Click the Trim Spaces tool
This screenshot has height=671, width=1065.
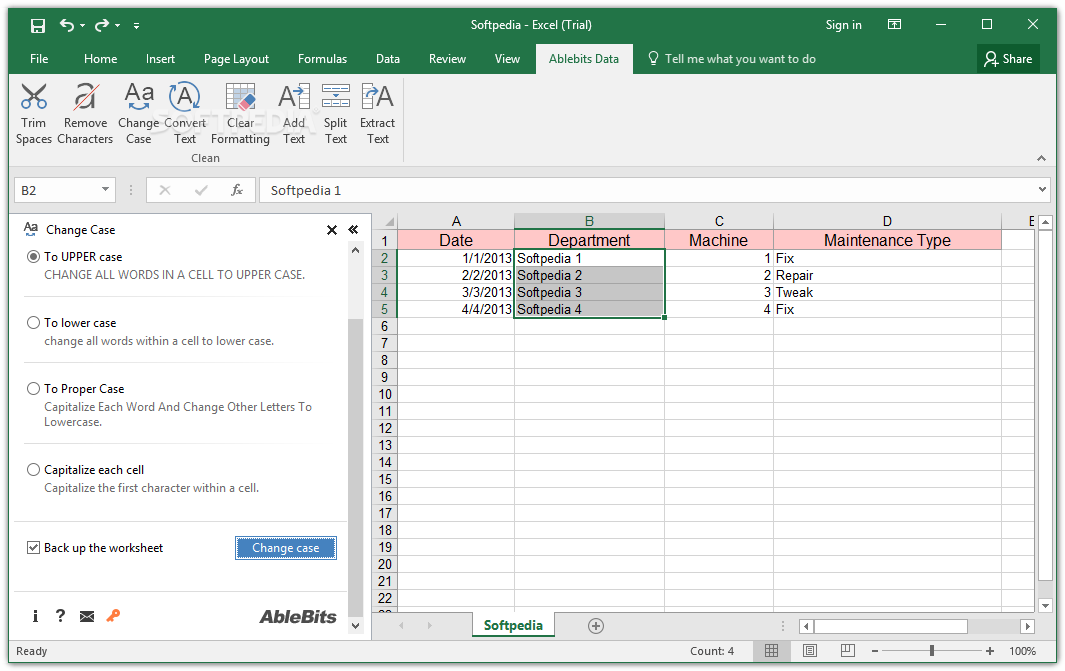tap(33, 113)
